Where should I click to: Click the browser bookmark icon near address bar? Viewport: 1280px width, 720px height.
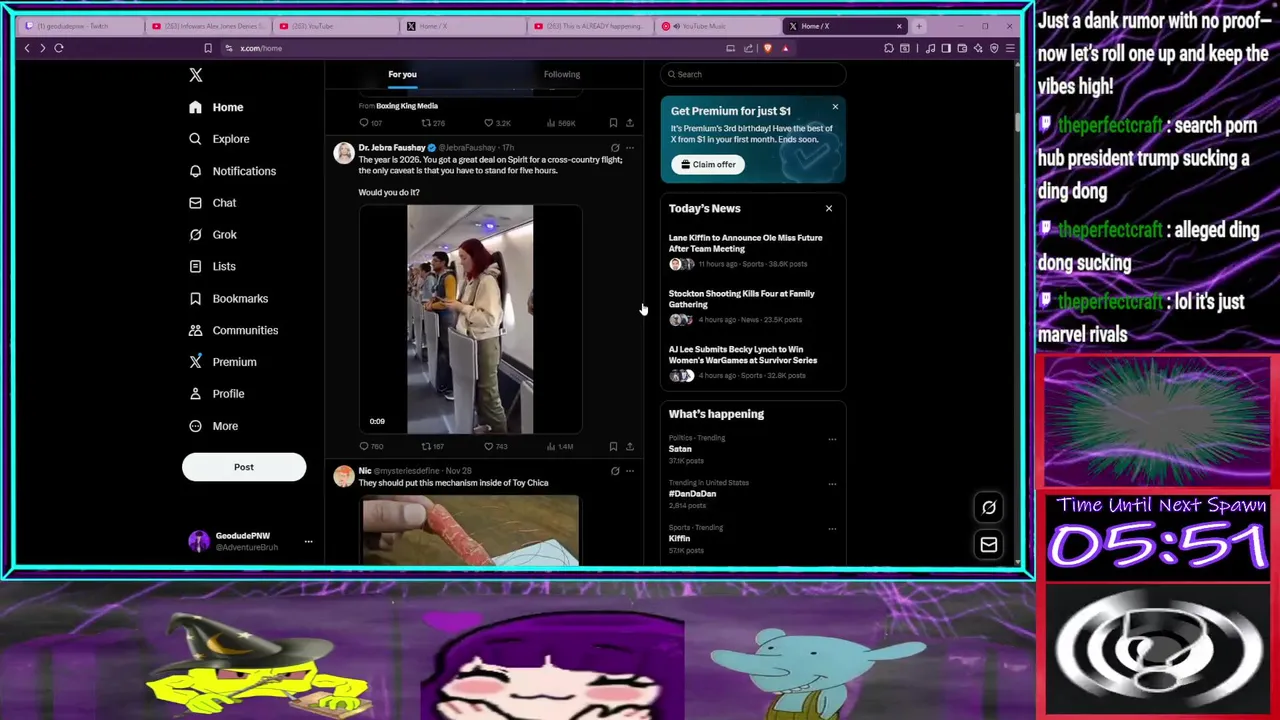point(208,48)
